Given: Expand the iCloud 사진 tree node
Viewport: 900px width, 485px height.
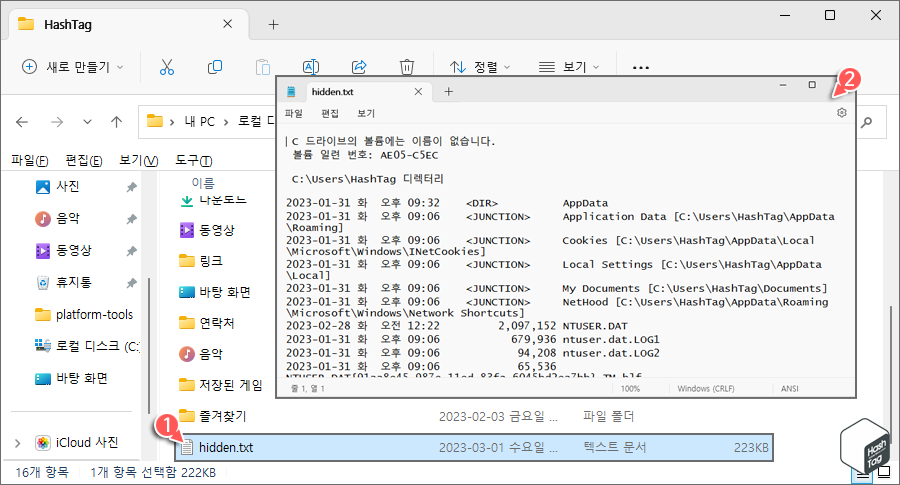Looking at the screenshot, I should [x=17, y=443].
